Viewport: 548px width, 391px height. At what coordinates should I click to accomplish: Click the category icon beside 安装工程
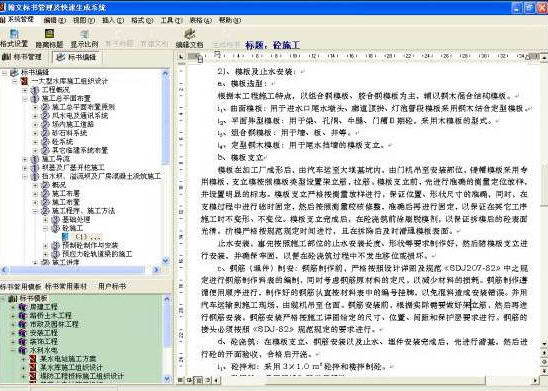pyautogui.click(x=23, y=333)
